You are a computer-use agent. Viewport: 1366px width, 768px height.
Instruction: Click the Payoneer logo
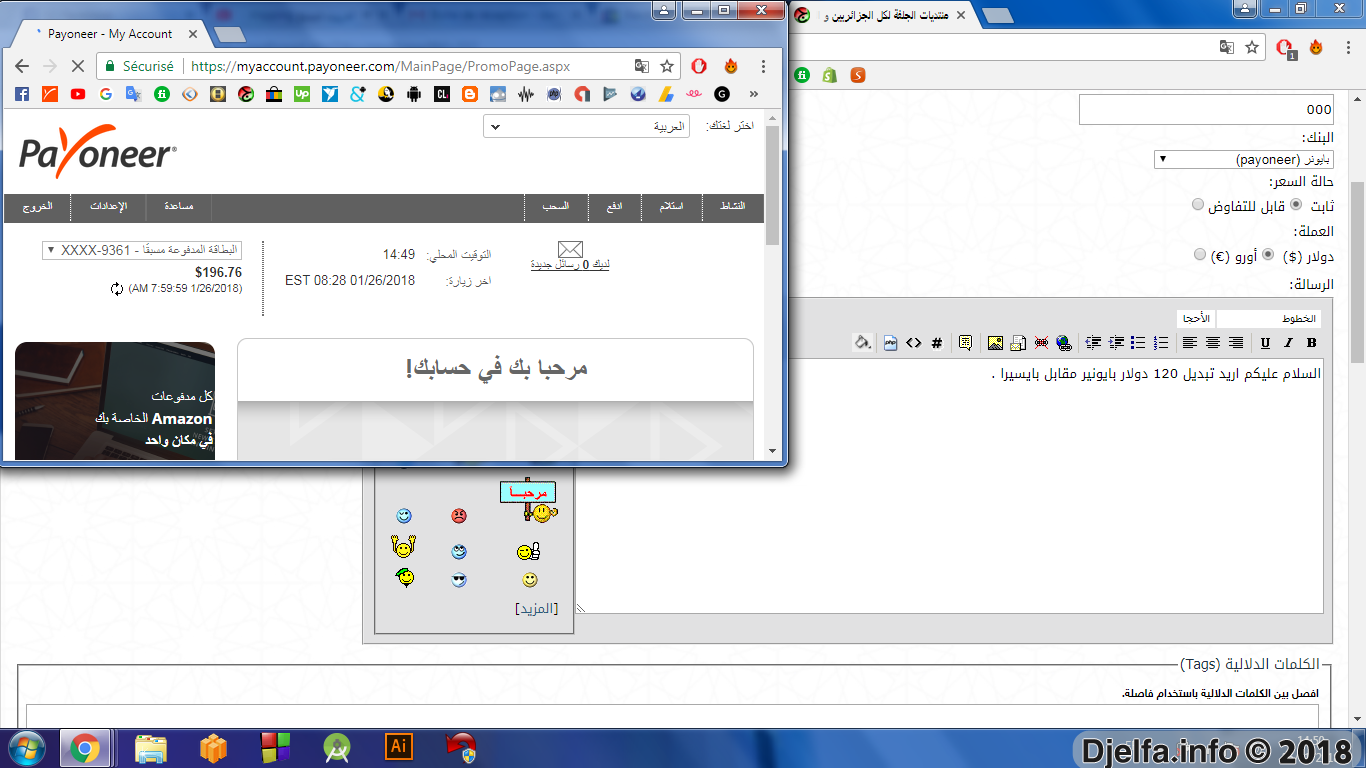coord(98,151)
